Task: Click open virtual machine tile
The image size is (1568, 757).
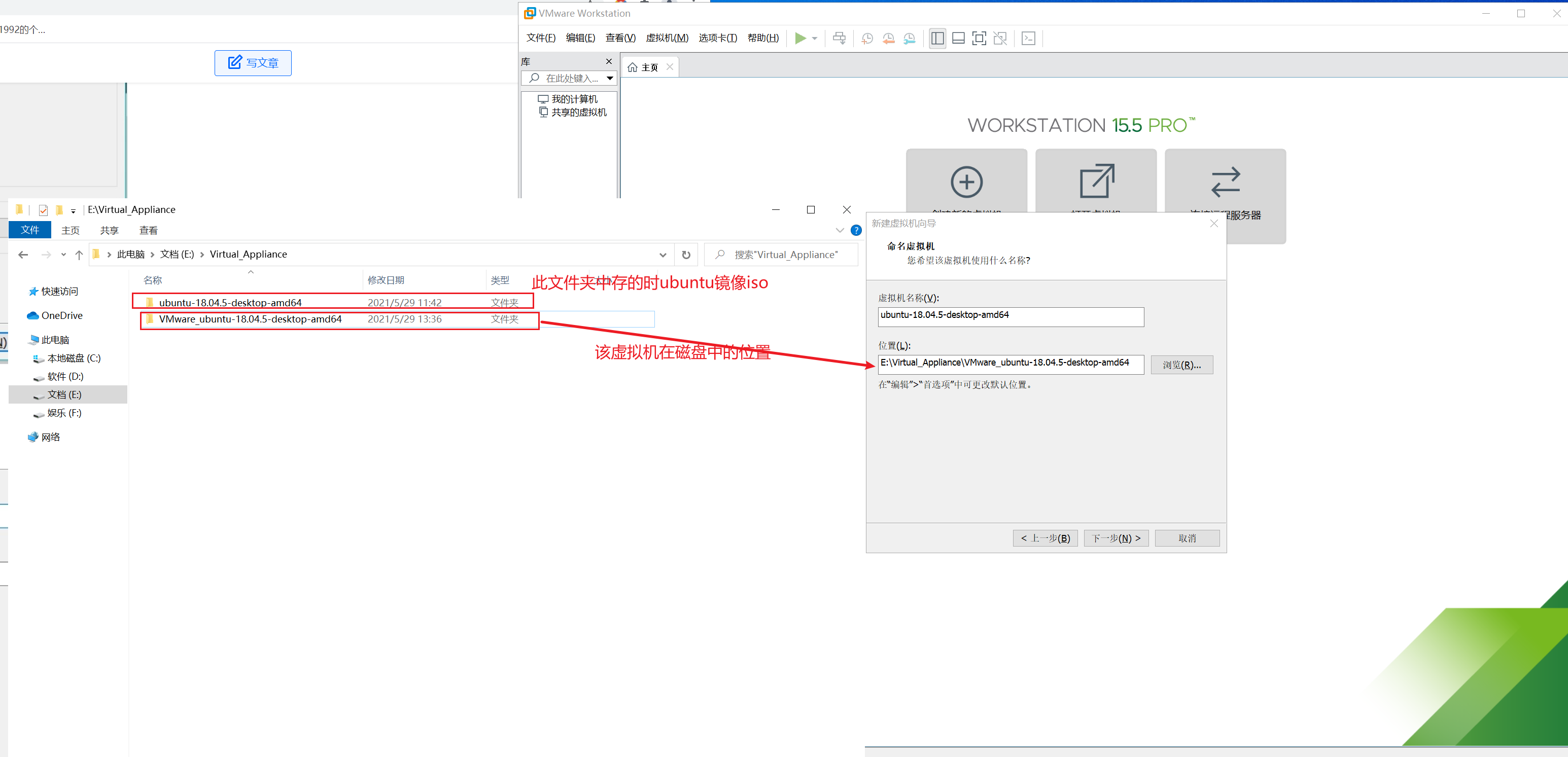Action: pos(1096,181)
